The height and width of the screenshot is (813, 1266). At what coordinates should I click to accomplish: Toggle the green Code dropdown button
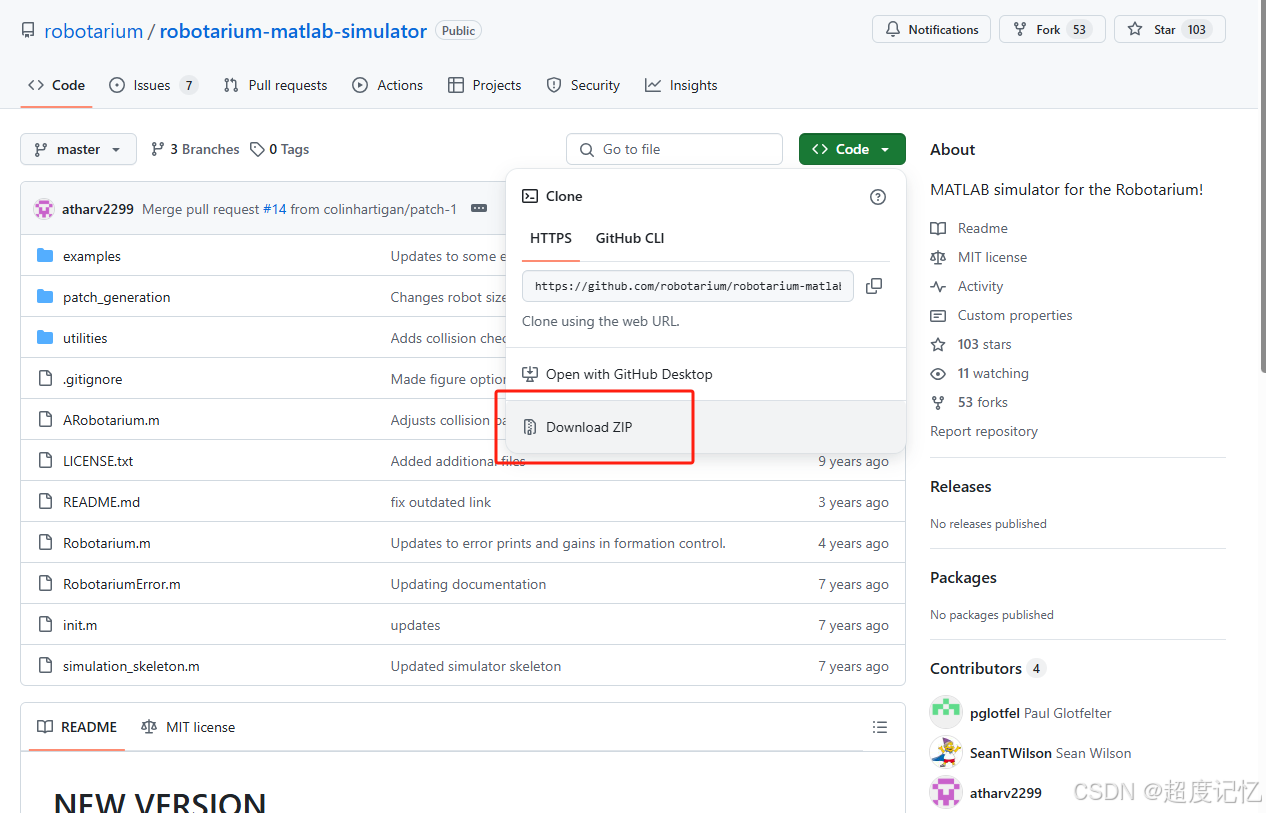click(852, 149)
